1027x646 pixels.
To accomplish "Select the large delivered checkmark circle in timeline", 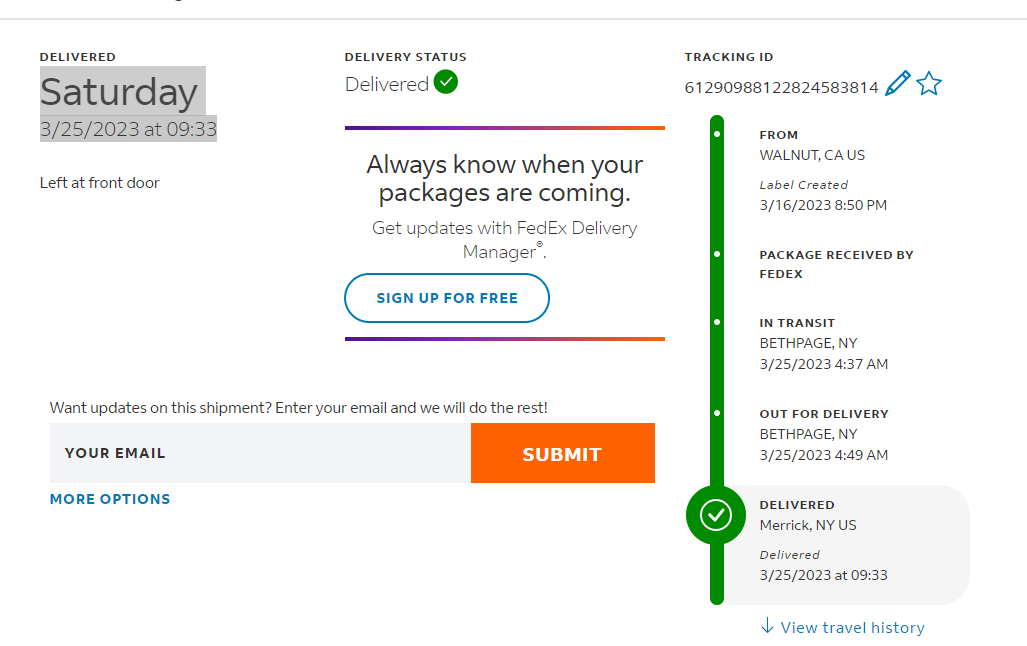I will [x=716, y=515].
